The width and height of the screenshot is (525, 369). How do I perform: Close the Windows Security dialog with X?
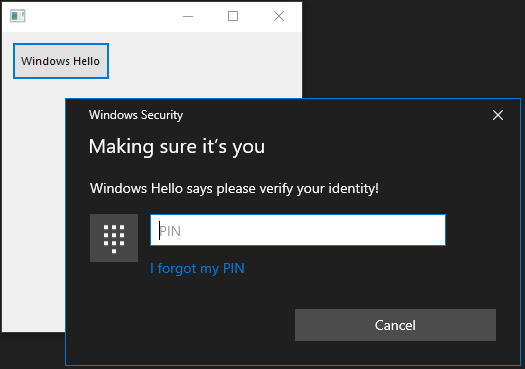pos(498,115)
